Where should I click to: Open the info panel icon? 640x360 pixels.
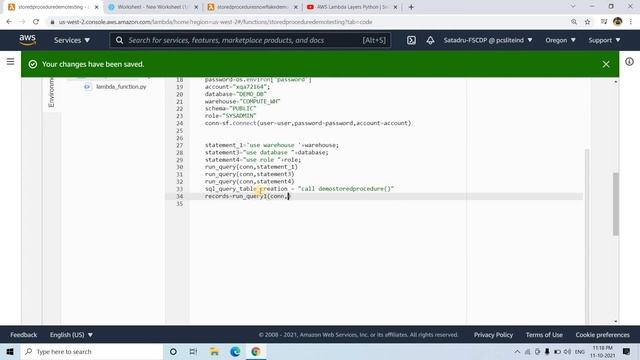coord(629,62)
